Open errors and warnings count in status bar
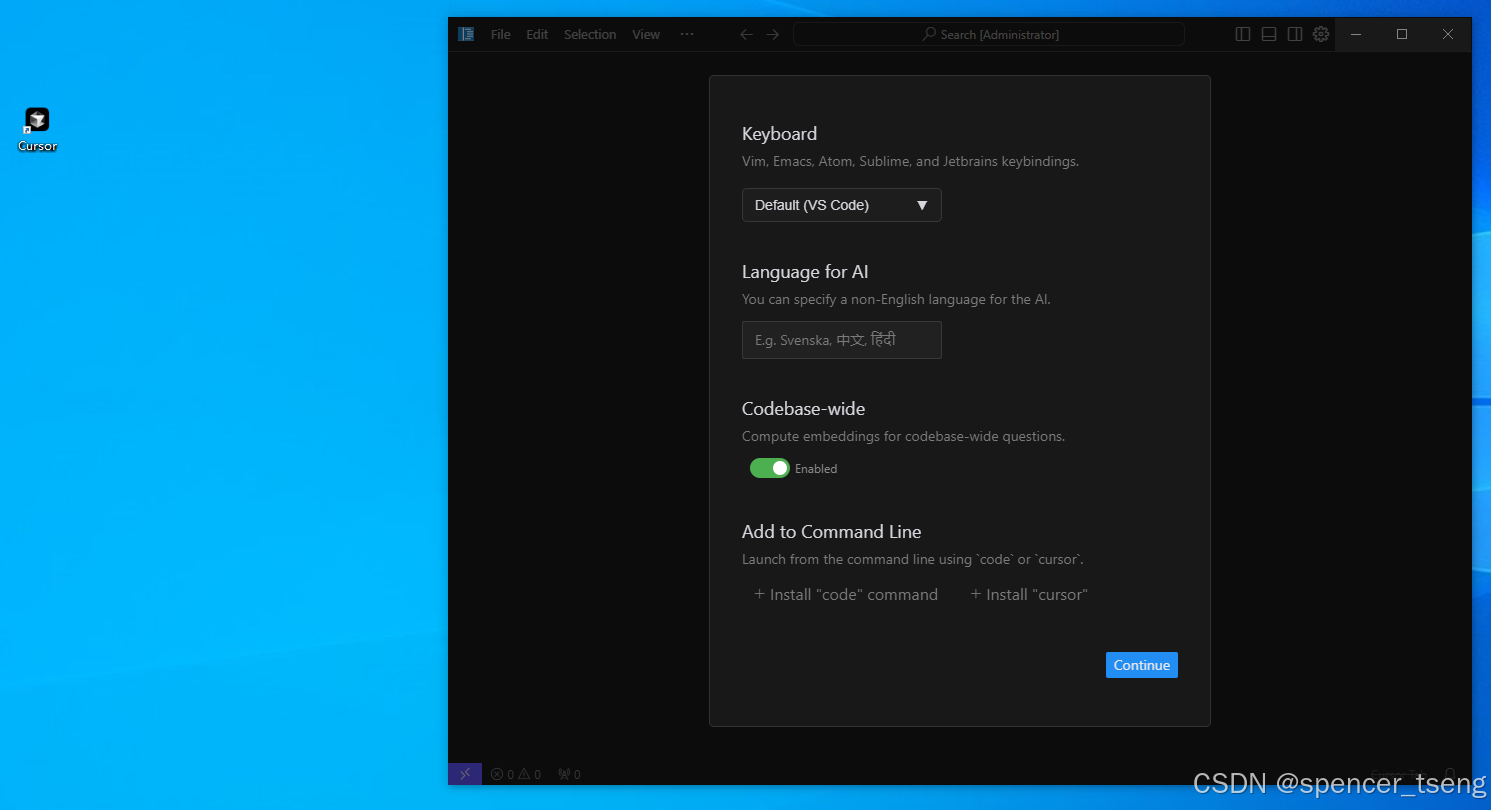1491x810 pixels. pos(516,774)
